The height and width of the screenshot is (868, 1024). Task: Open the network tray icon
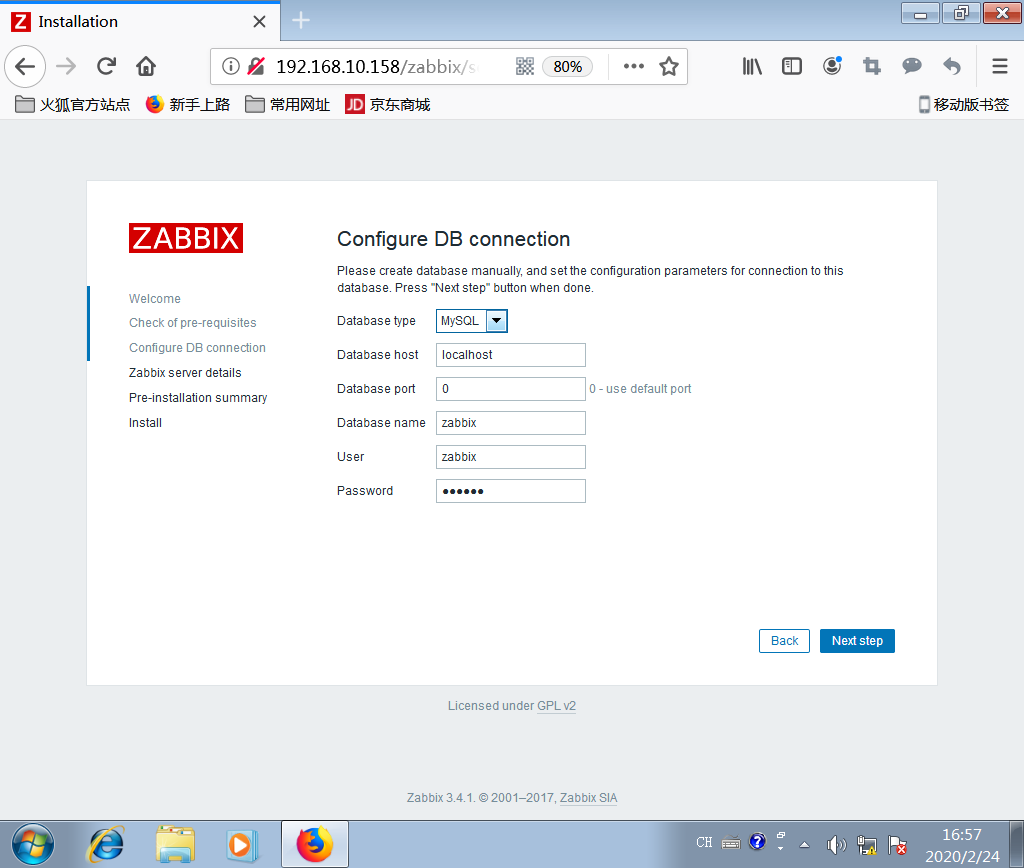click(x=867, y=844)
